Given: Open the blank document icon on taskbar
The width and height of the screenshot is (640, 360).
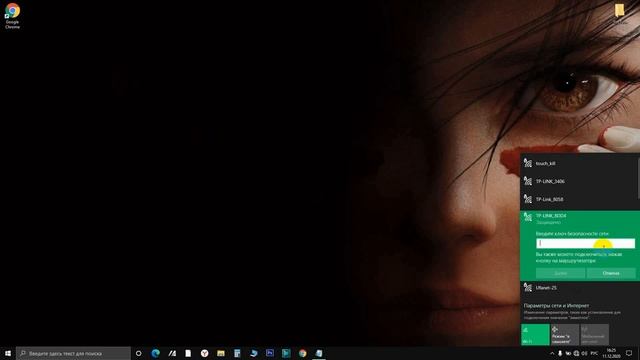Looking at the screenshot, I should coord(188,353).
